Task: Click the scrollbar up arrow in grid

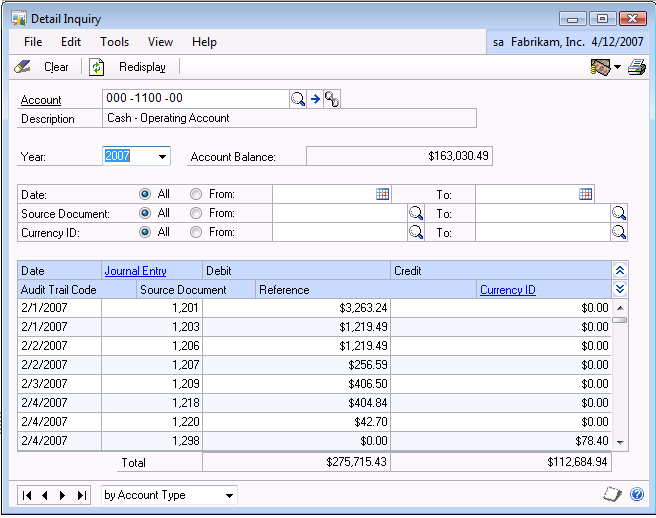Action: click(620, 308)
